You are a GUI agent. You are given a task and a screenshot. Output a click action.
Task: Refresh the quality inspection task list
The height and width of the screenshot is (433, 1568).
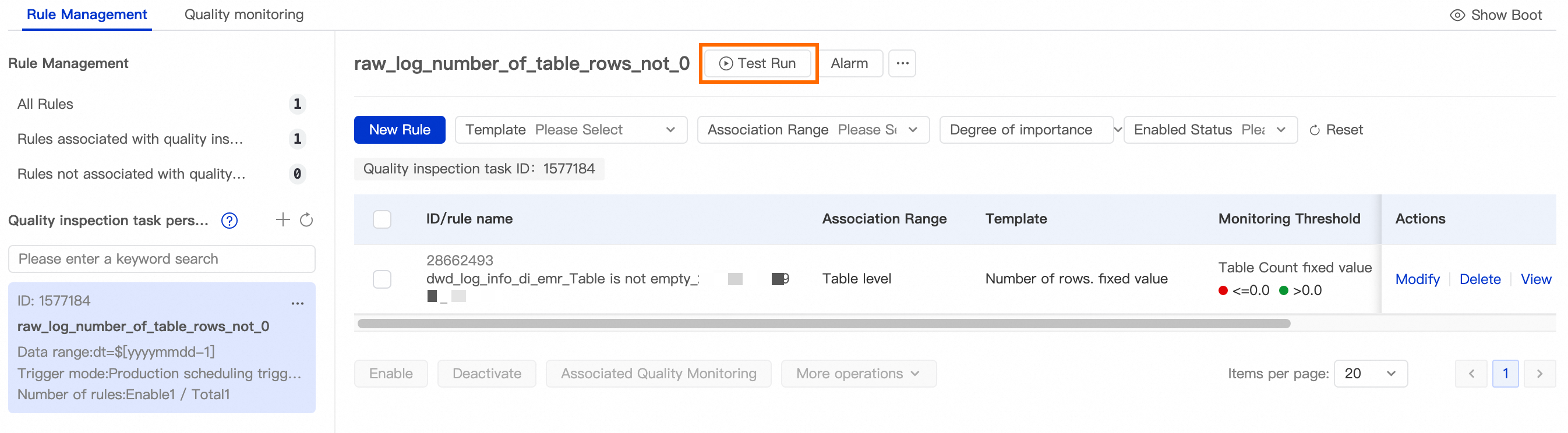tap(307, 219)
